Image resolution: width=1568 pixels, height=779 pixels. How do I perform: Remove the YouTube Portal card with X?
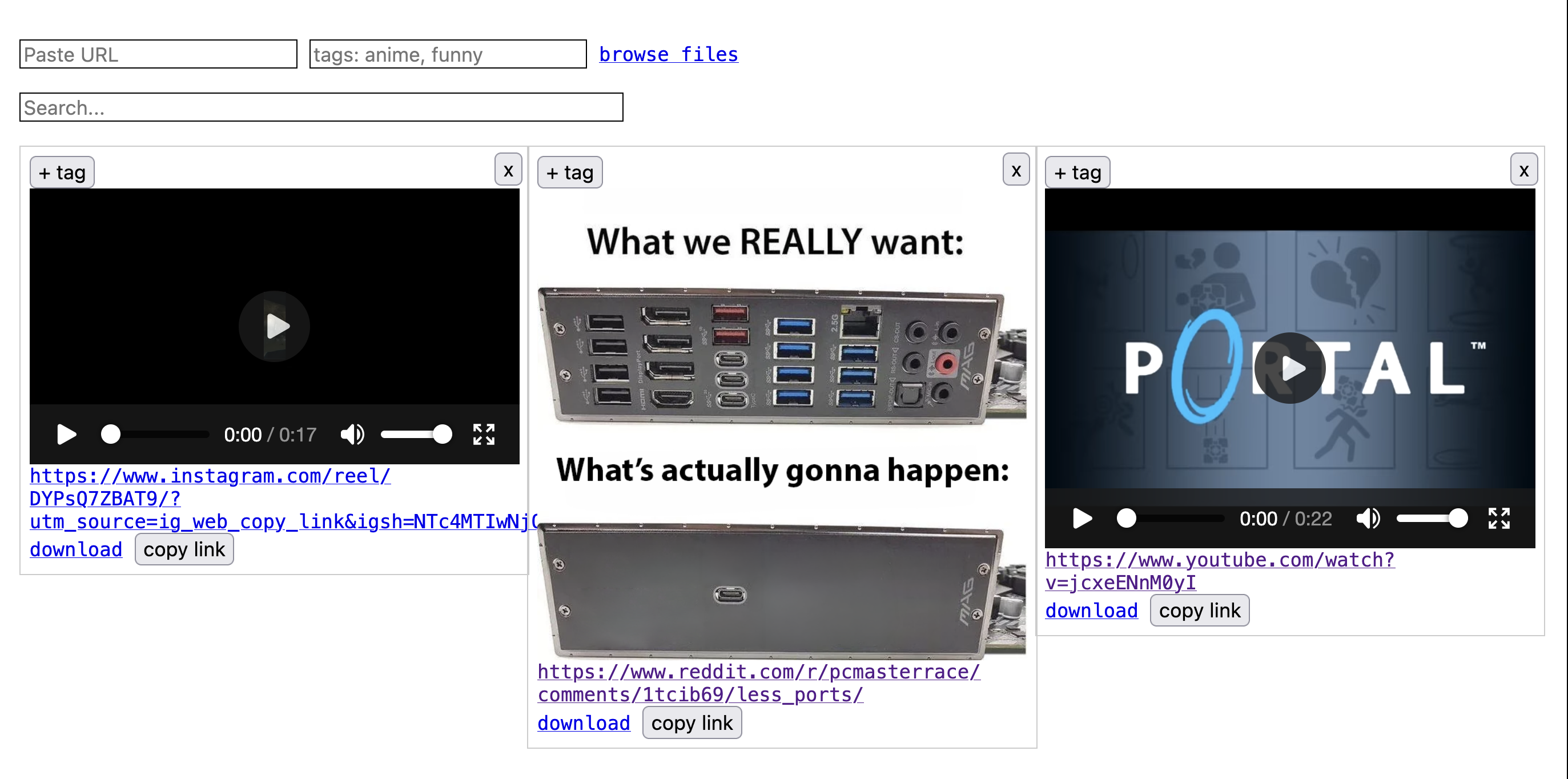(1523, 170)
